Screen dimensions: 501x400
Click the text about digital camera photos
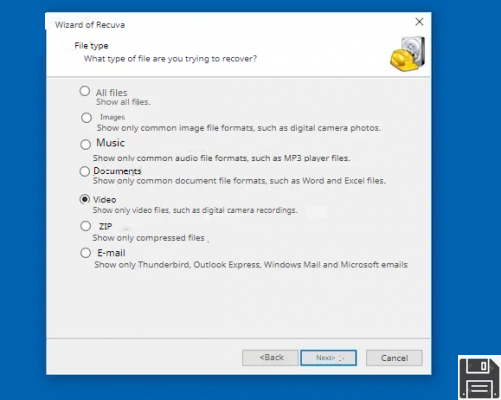coord(239,128)
